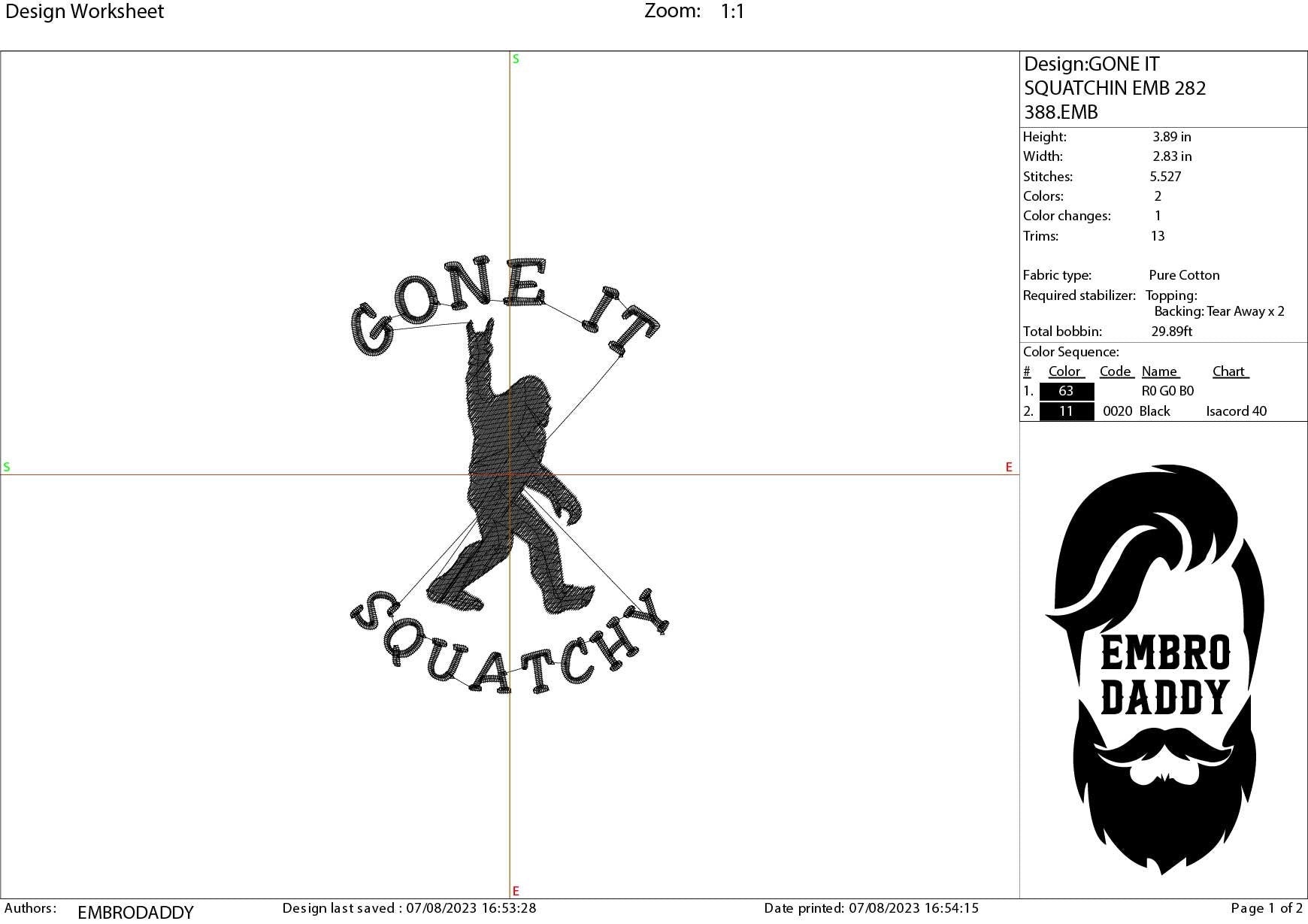The width and height of the screenshot is (1308, 924).
Task: Open the Chart column header
Action: pos(1229,371)
